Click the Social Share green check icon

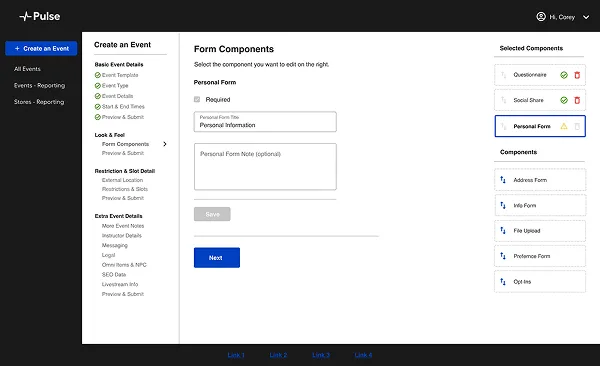[564, 100]
